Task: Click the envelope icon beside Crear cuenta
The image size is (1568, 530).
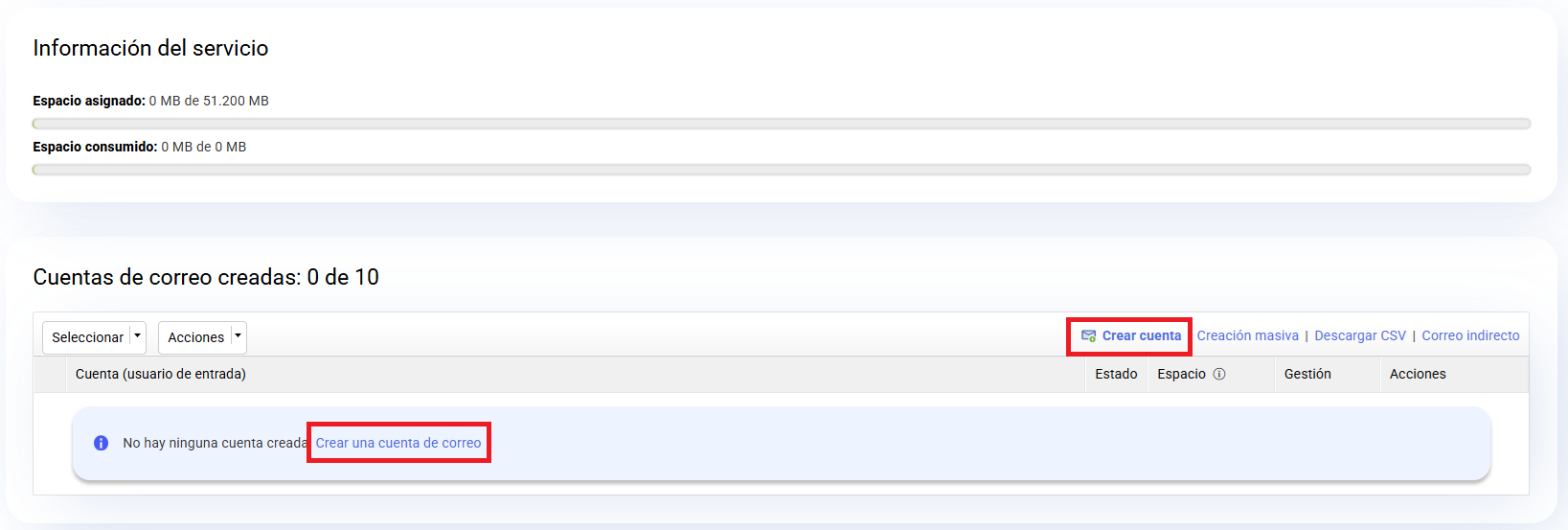Action: pos(1089,336)
